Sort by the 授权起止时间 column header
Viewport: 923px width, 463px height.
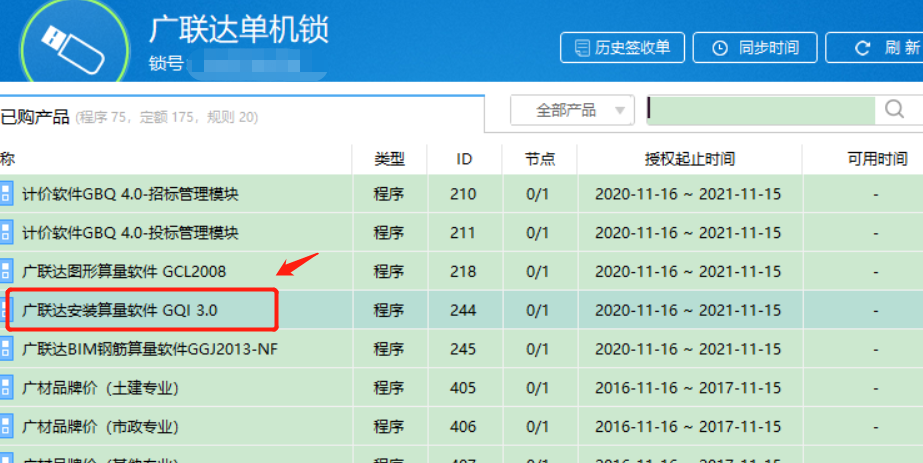point(689,159)
